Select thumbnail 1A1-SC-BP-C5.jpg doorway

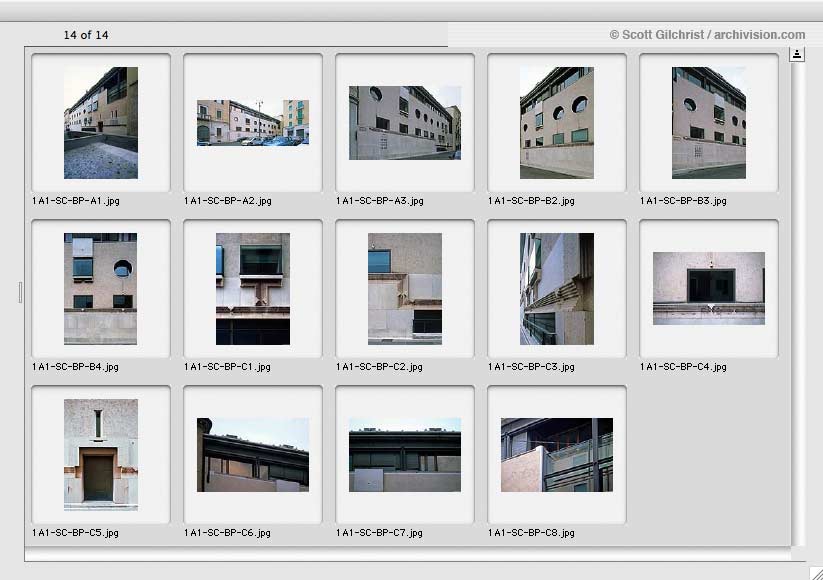101,455
